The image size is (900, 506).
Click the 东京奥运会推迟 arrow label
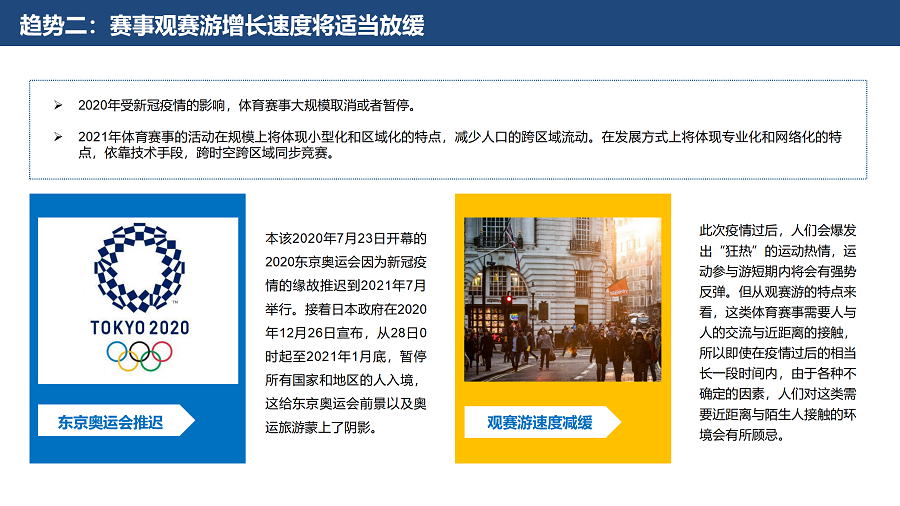click(116, 420)
